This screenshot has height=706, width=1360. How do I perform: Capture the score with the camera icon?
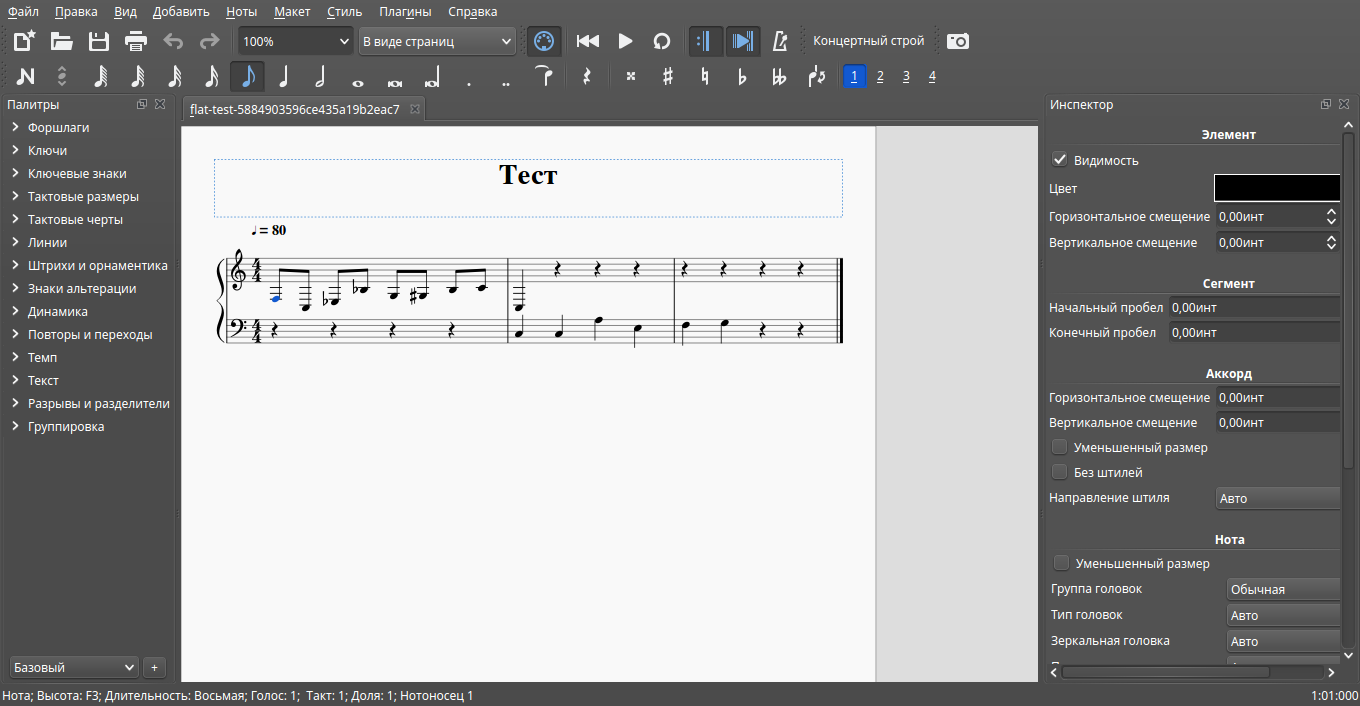pyautogui.click(x=957, y=41)
